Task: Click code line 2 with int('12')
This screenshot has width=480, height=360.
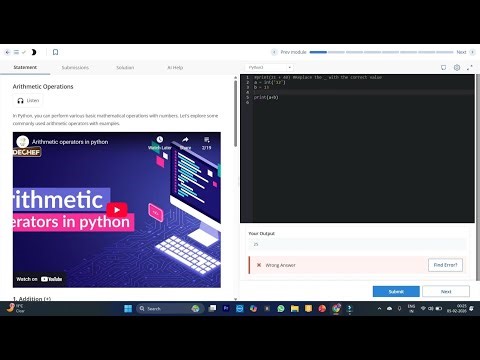Action: coord(270,82)
